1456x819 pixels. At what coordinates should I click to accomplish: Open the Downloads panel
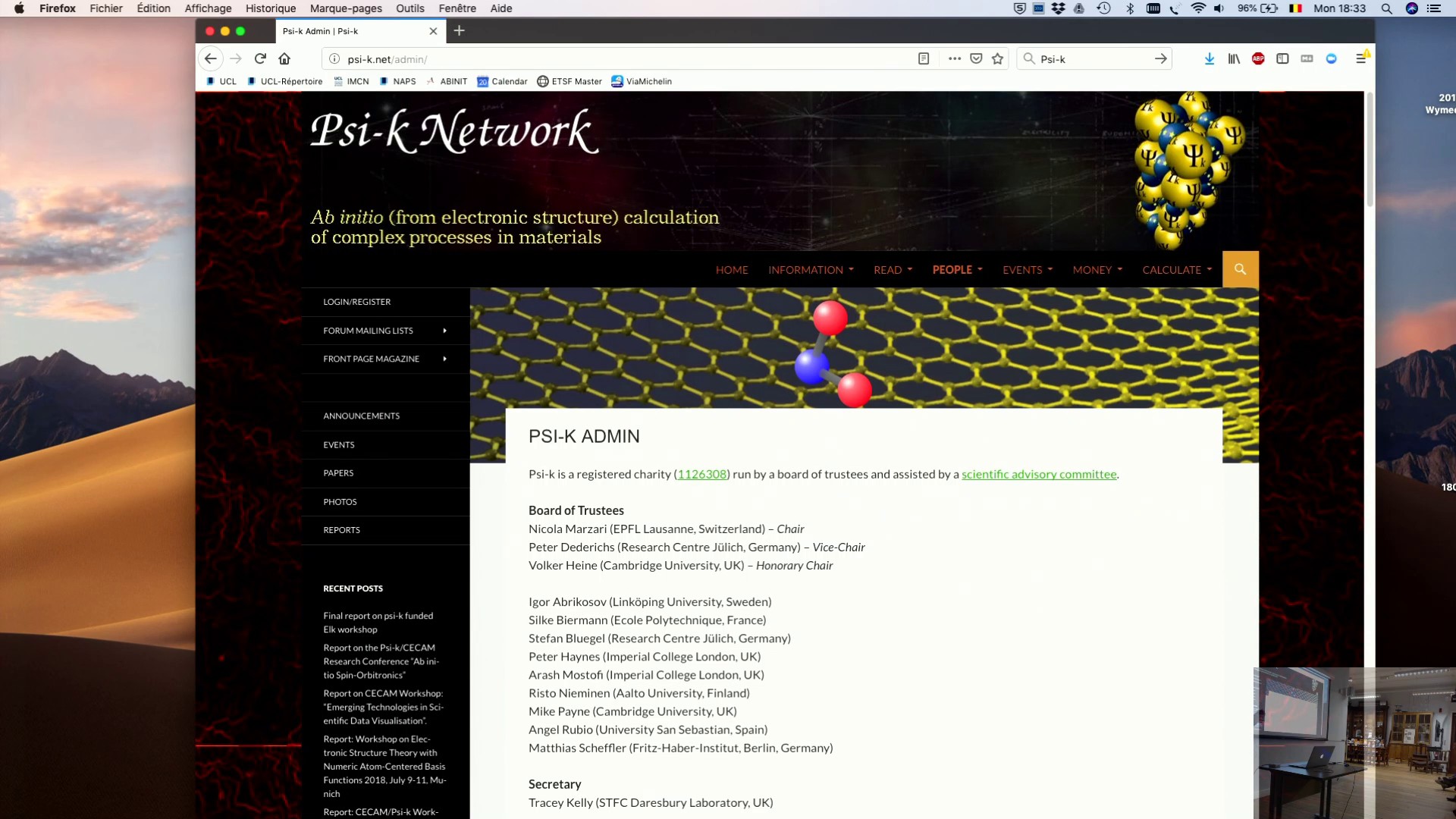1209,58
